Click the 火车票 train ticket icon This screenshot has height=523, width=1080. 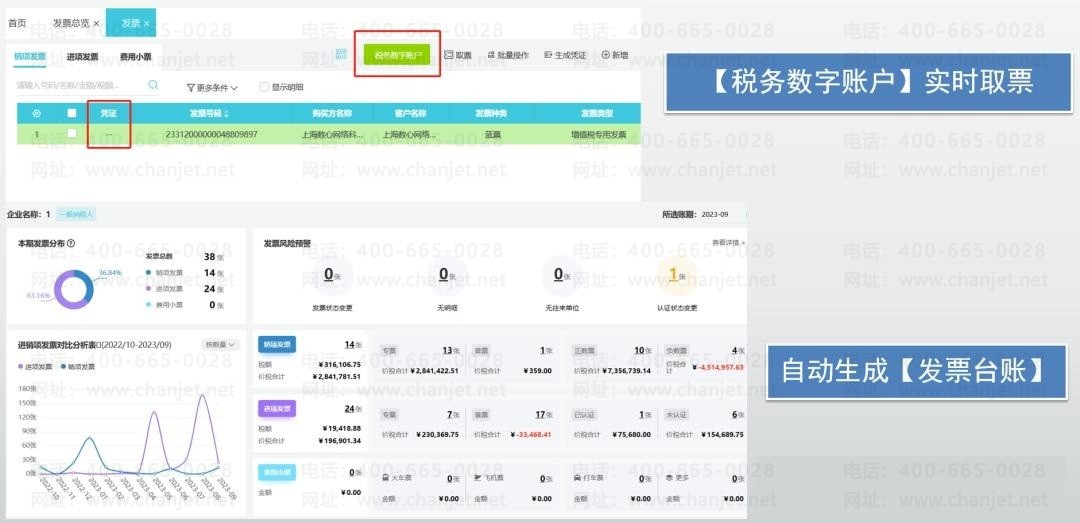click(386, 478)
